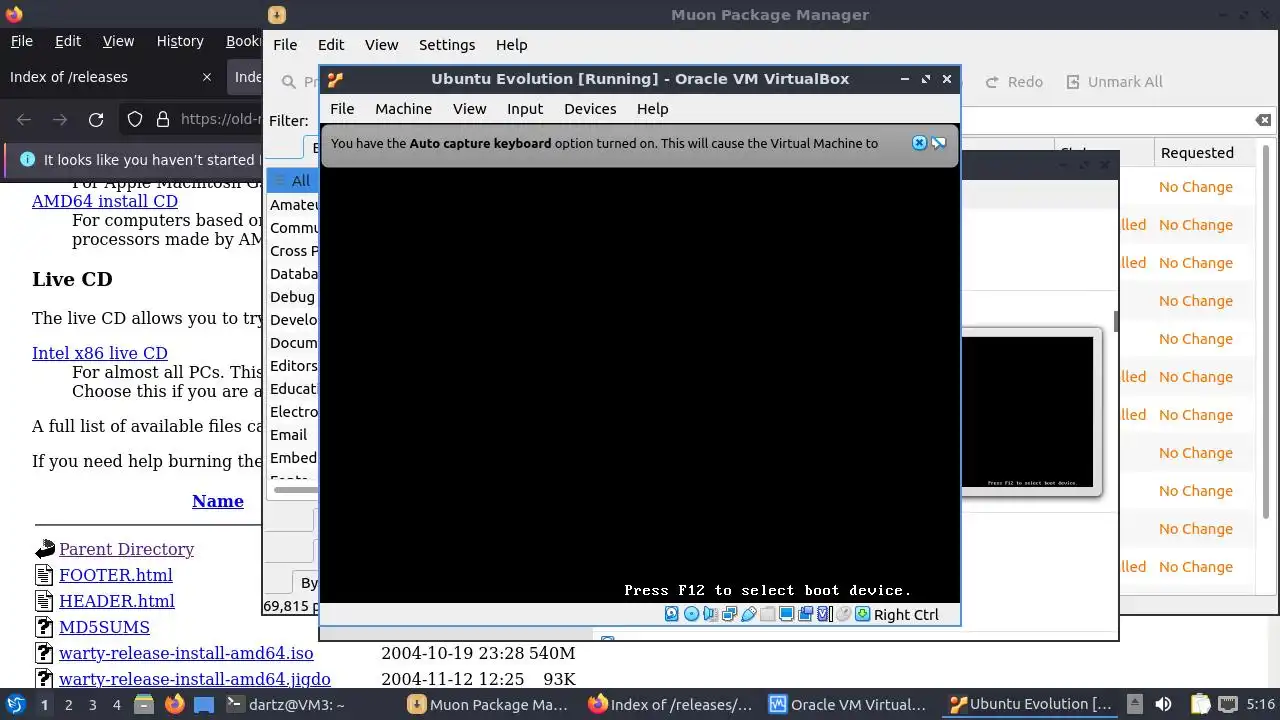Open warty-release-install-amd64.jigdo link
Image resolution: width=1280 pixels, height=720 pixels.
pyautogui.click(x=195, y=679)
